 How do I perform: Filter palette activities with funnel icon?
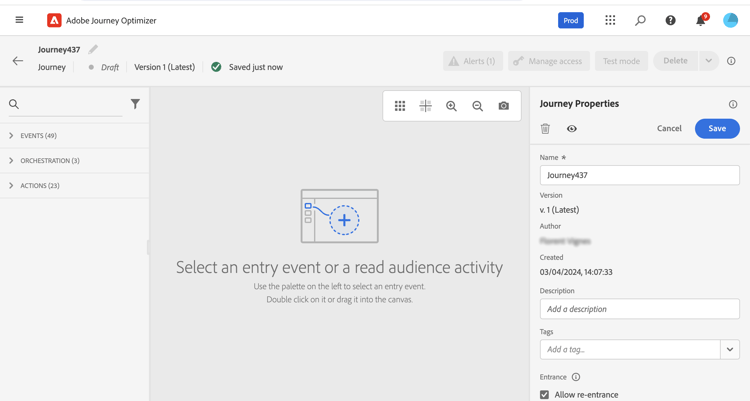coord(135,104)
